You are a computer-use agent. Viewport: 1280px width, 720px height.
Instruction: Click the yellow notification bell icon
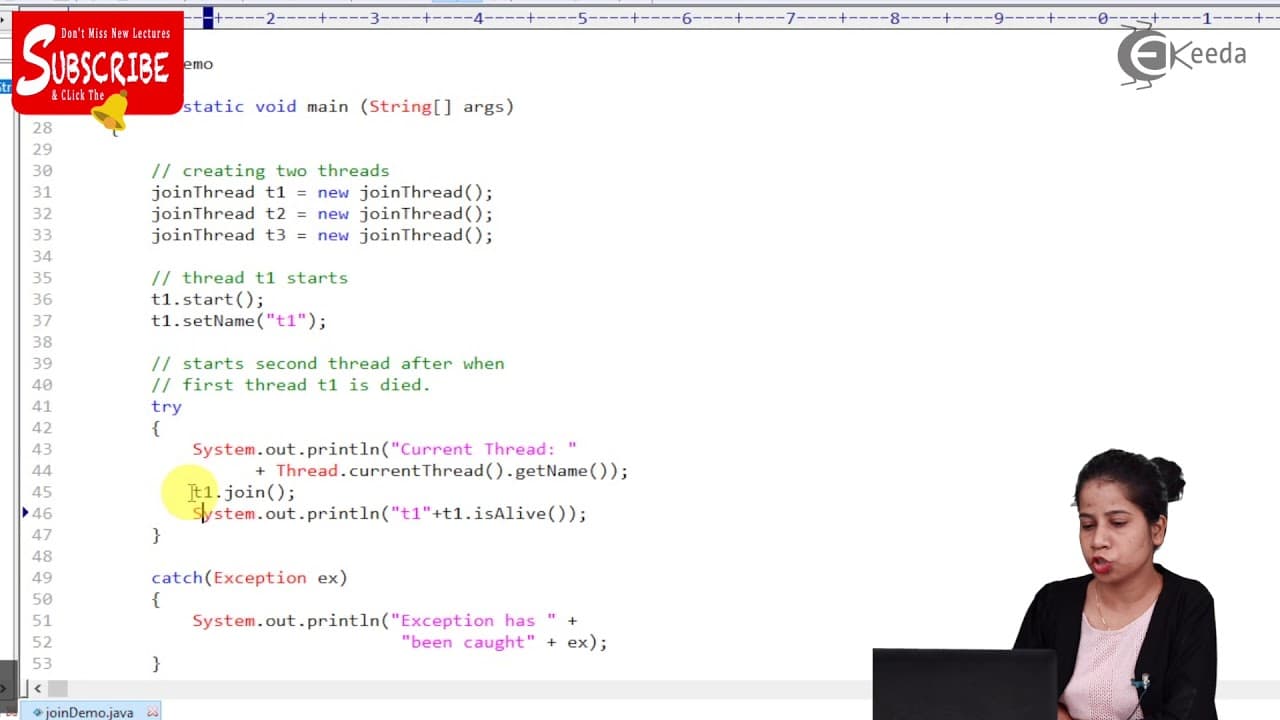coord(112,112)
